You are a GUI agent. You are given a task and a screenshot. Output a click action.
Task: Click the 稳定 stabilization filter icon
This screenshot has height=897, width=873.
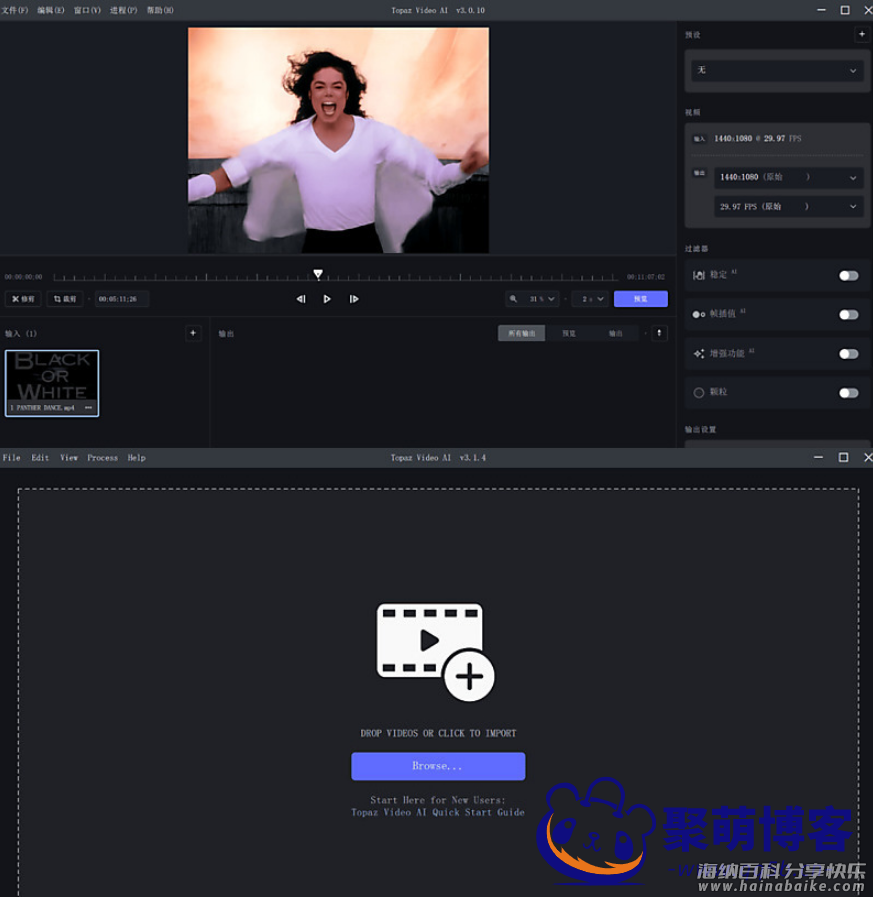[x=699, y=275]
